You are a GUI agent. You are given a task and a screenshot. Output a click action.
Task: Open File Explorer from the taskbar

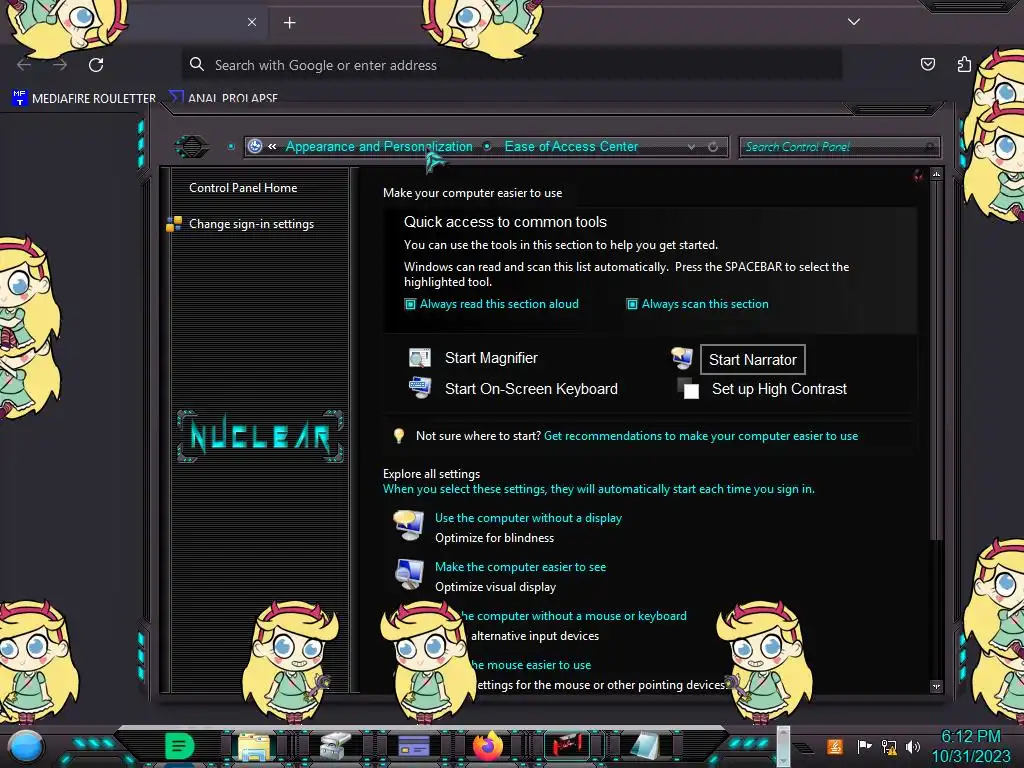(254, 746)
